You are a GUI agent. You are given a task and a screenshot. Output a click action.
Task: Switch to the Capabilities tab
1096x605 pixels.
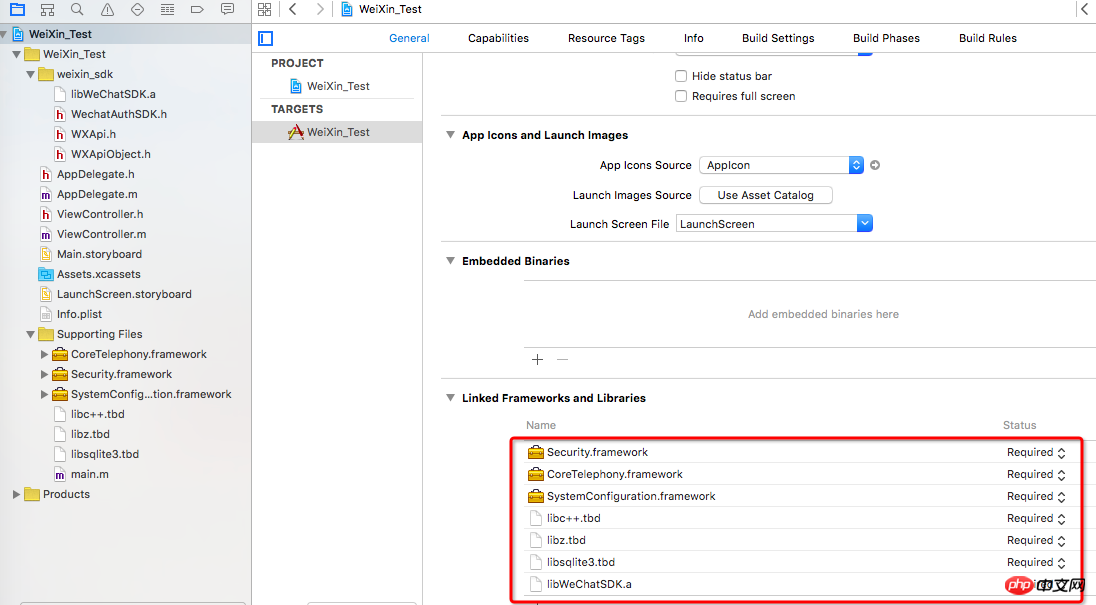coord(498,38)
